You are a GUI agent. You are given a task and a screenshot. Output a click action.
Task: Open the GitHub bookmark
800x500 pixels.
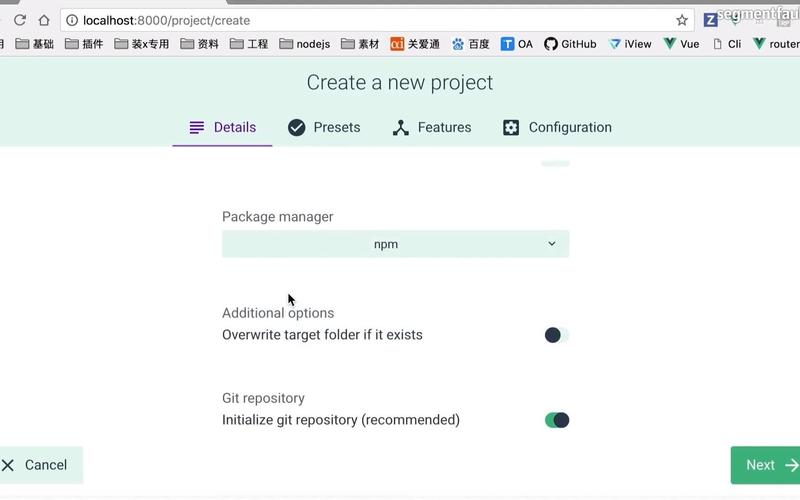pos(570,44)
